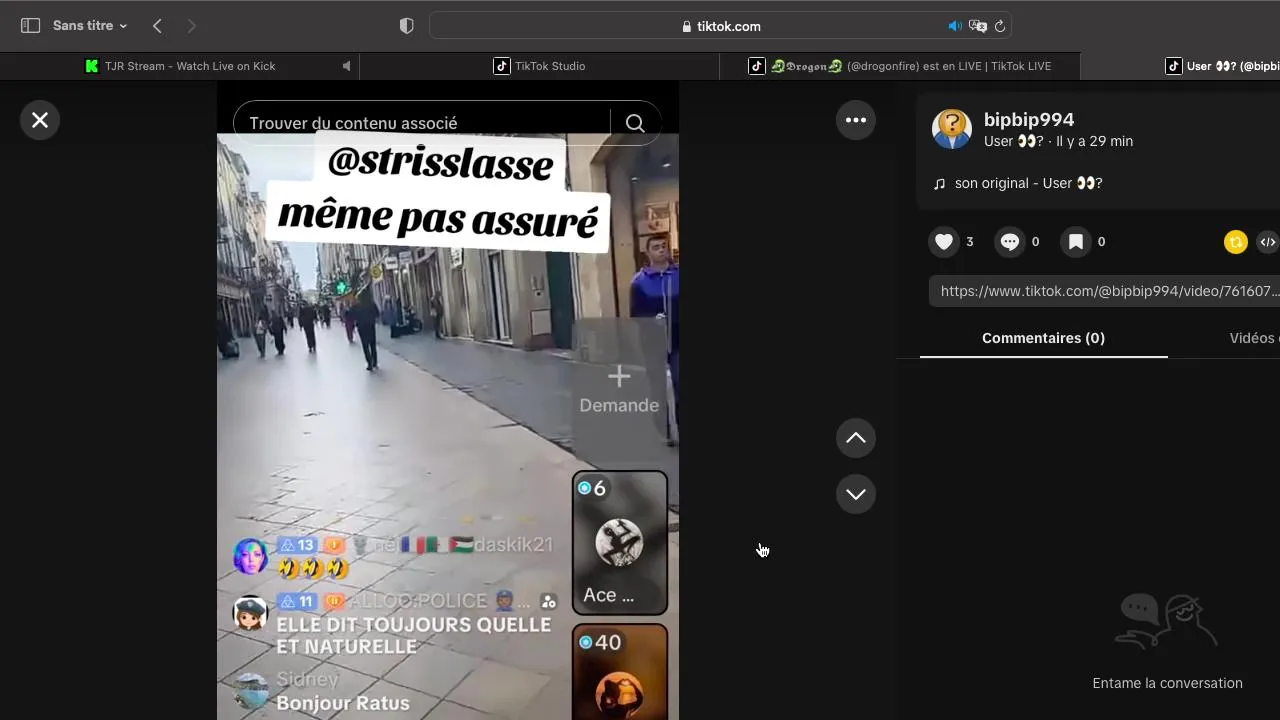This screenshot has height=720, width=1280.
Task: Open bipbip994 profile avatar
Action: click(x=952, y=129)
